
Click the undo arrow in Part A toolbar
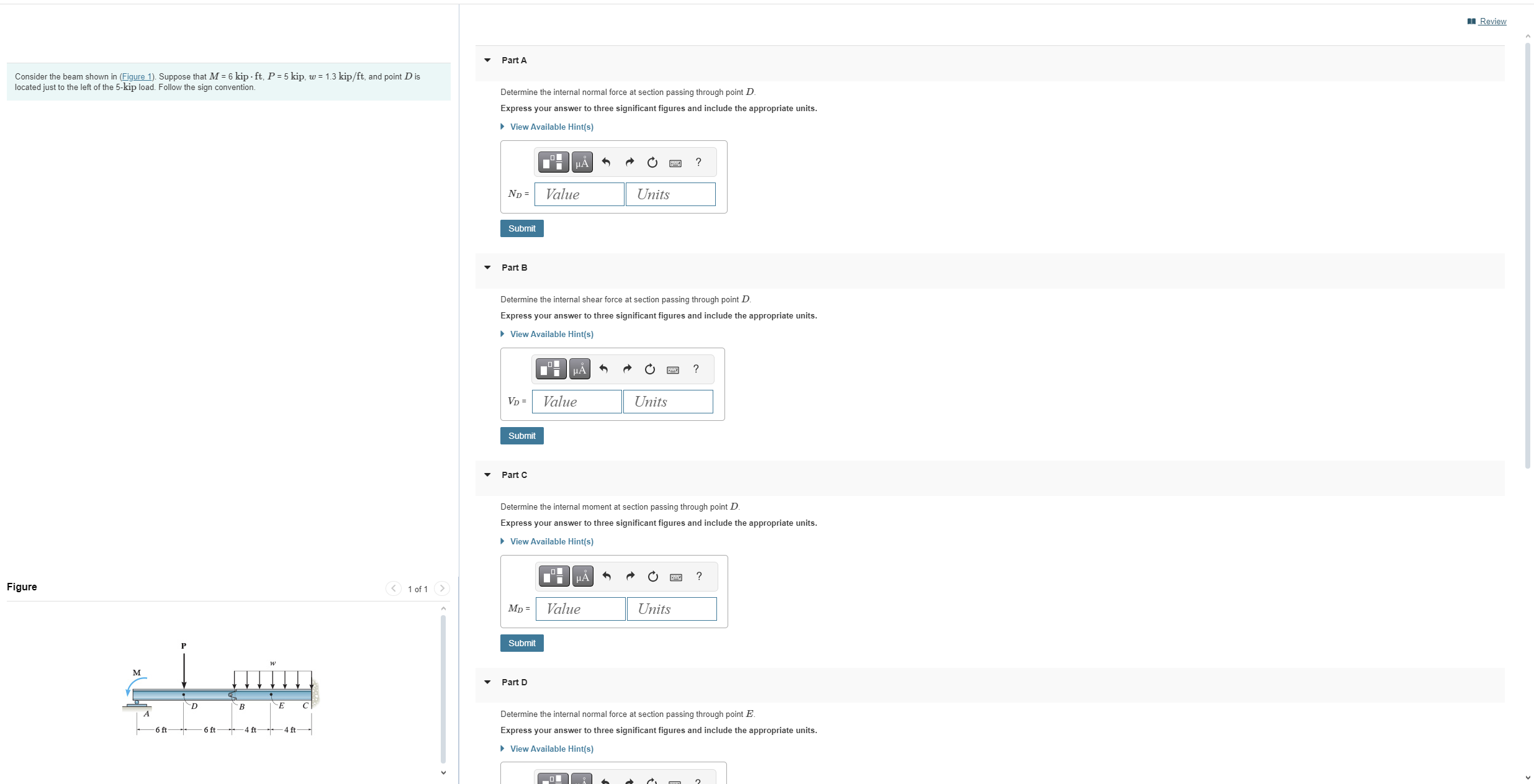[606, 163]
